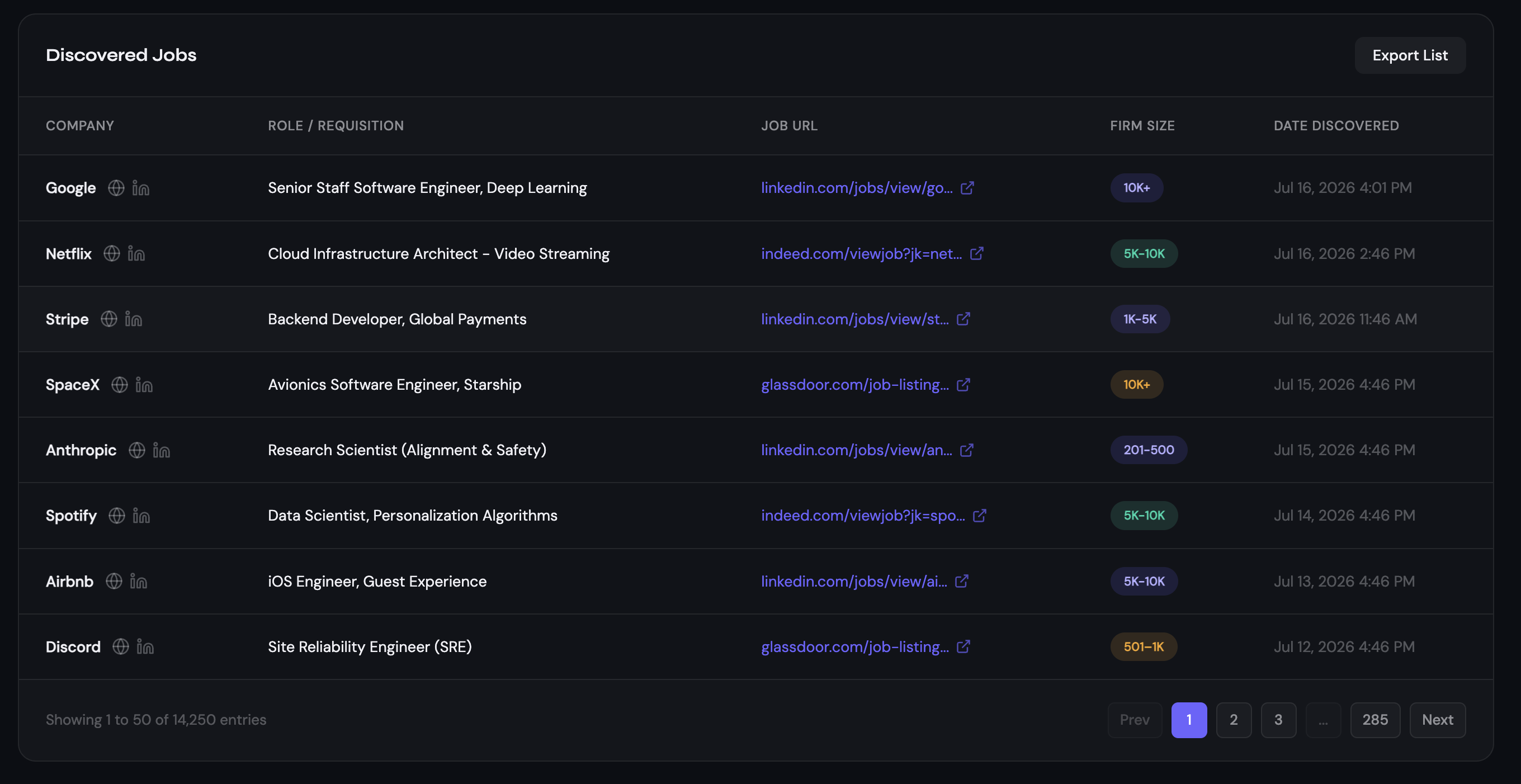Image resolution: width=1521 pixels, height=784 pixels.
Task: Jump to page 3
Action: pyautogui.click(x=1278, y=720)
